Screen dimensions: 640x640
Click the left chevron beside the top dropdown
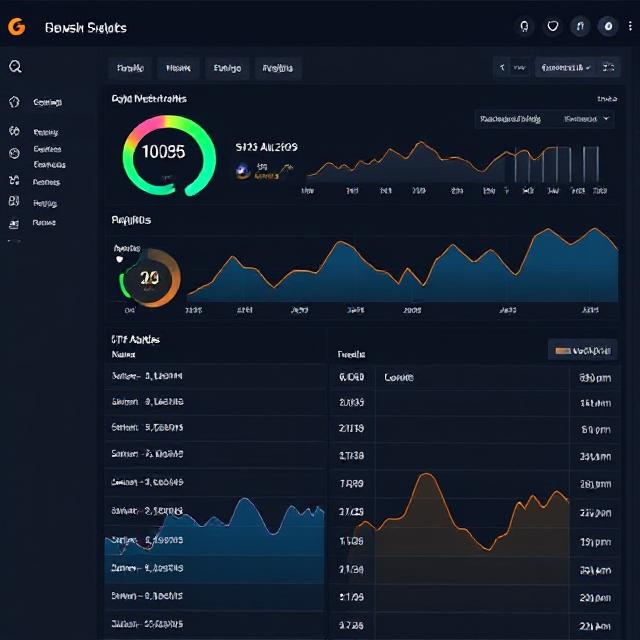501,68
